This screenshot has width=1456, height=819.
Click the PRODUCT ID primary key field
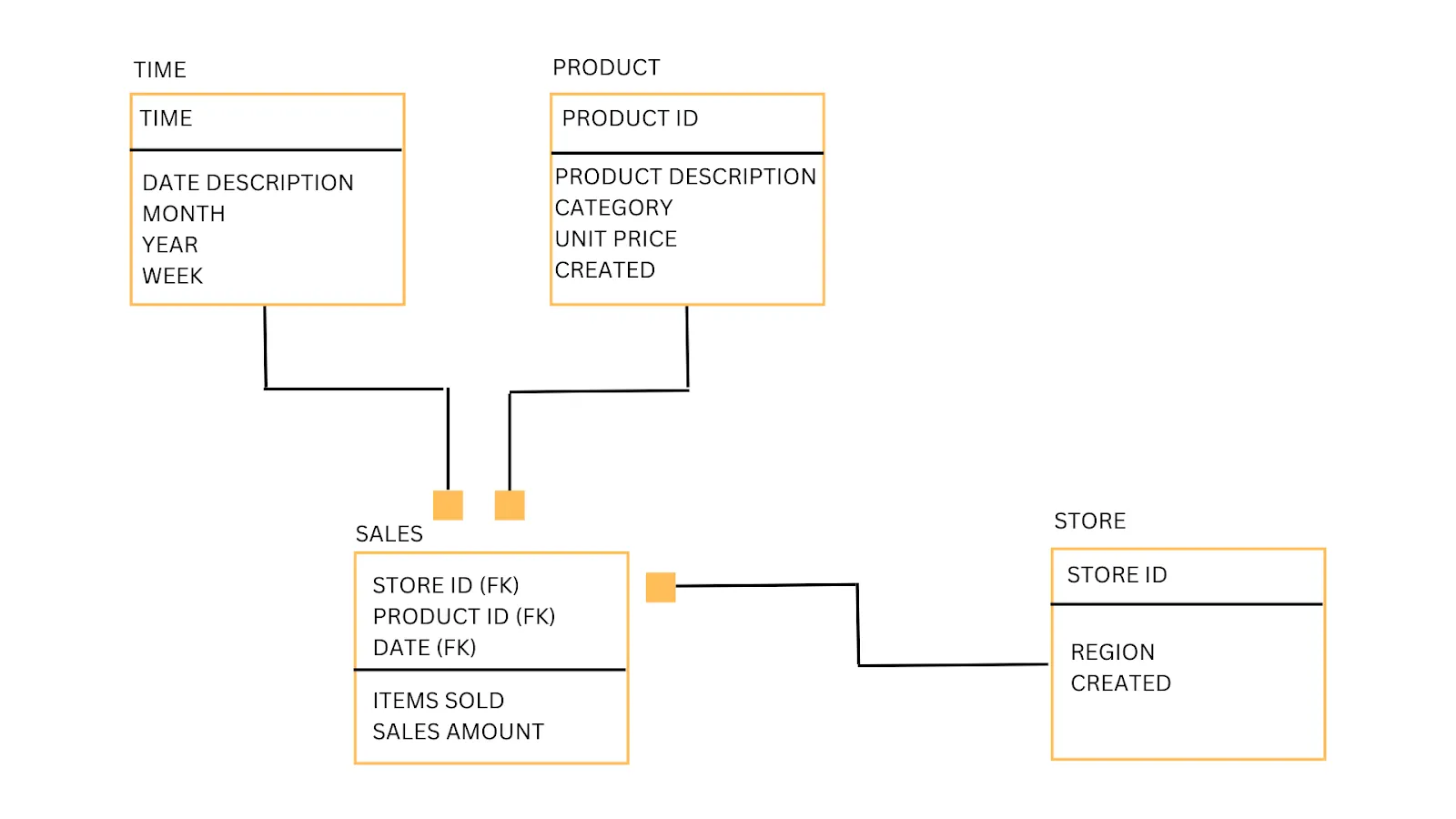630,118
